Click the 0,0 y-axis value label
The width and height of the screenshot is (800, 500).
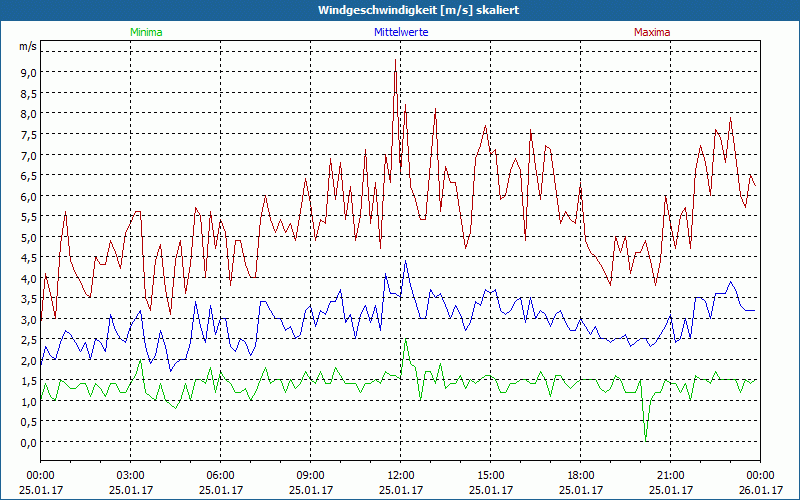click(27, 443)
